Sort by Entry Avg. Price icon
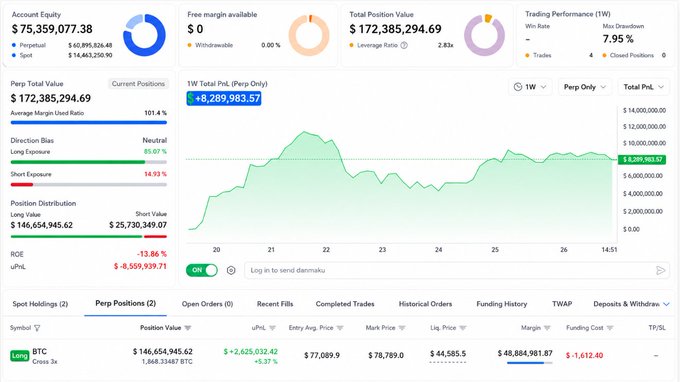 (x=340, y=328)
